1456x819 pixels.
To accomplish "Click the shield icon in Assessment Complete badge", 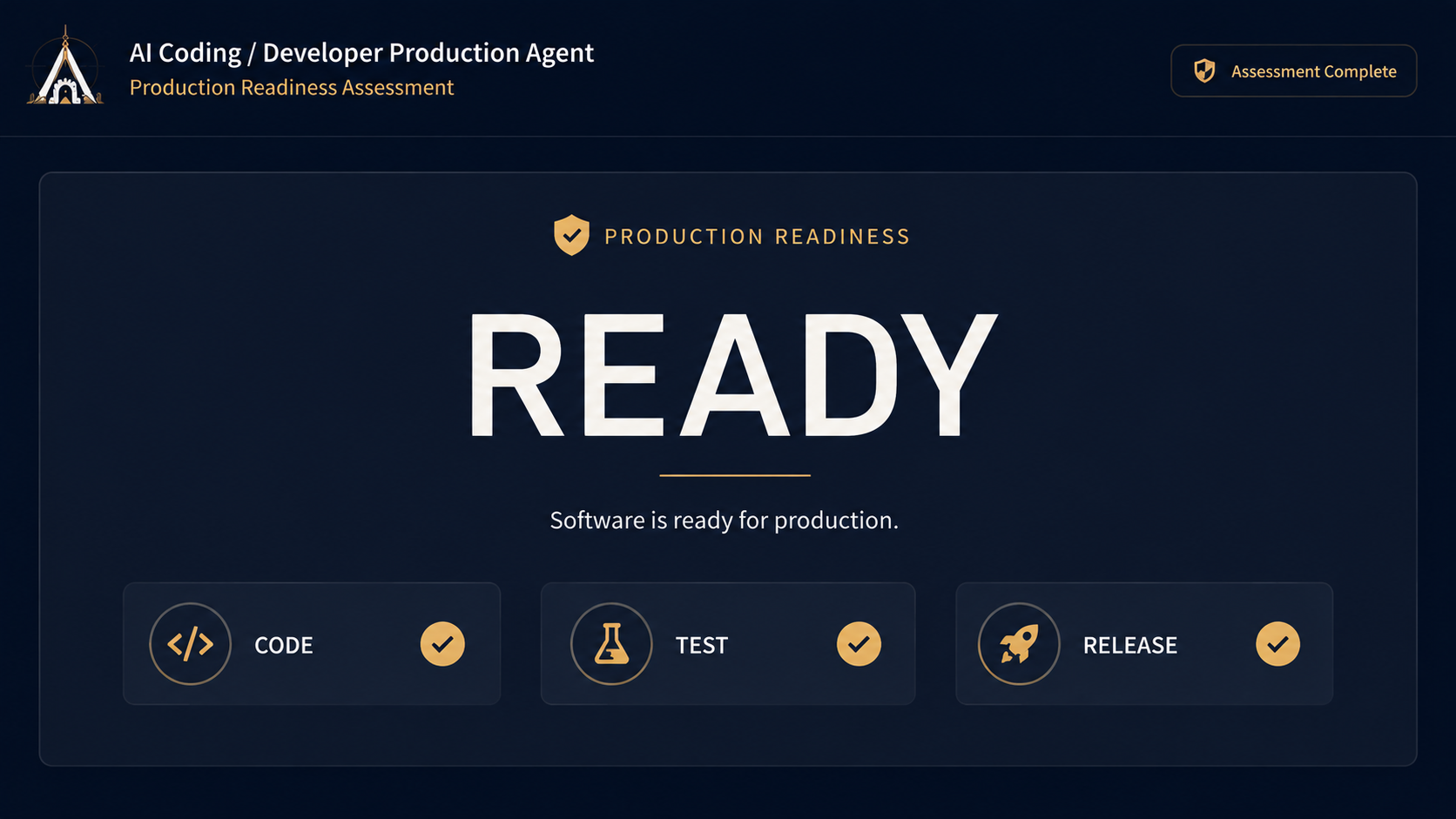I will coord(1204,70).
